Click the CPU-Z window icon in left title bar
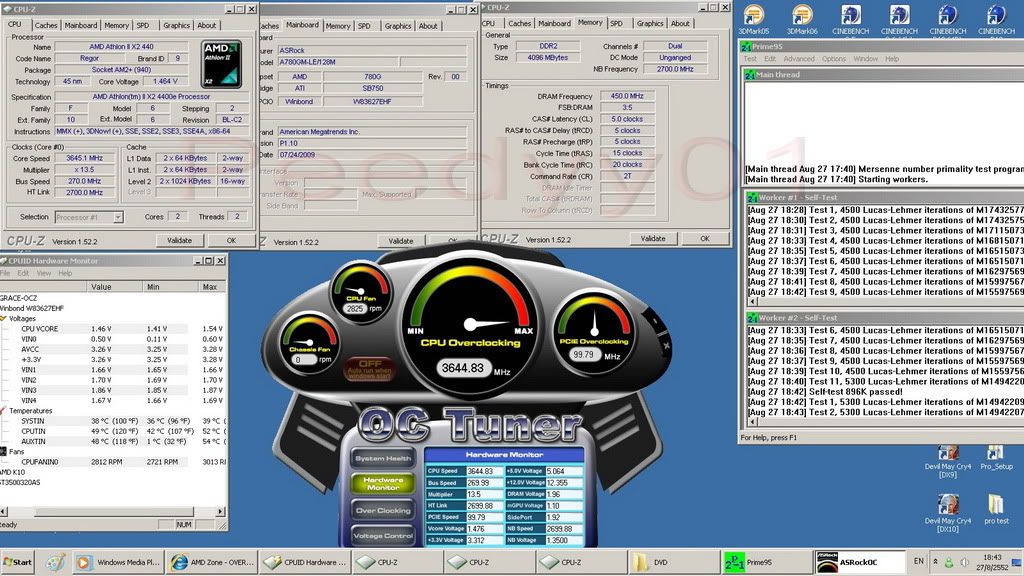 (7, 9)
